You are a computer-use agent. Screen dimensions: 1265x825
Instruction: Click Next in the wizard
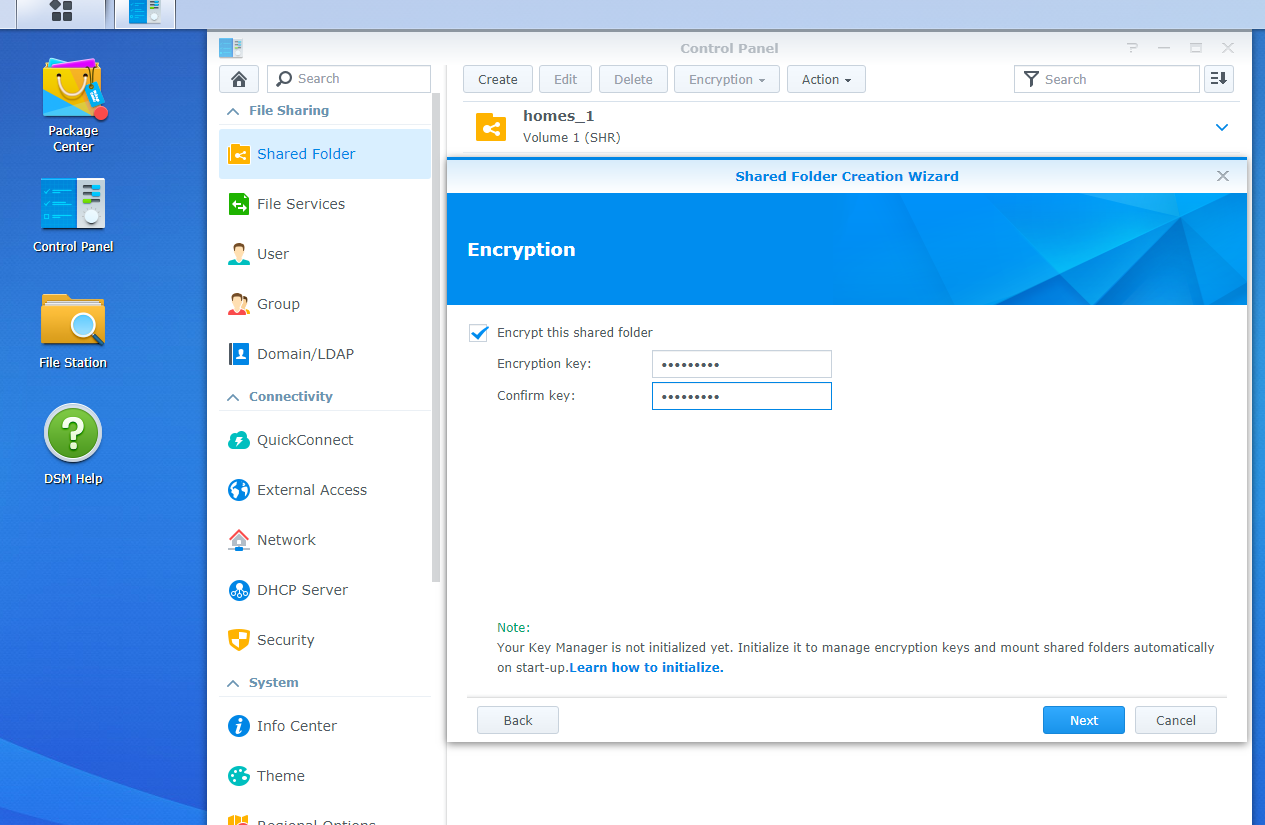(x=1084, y=720)
